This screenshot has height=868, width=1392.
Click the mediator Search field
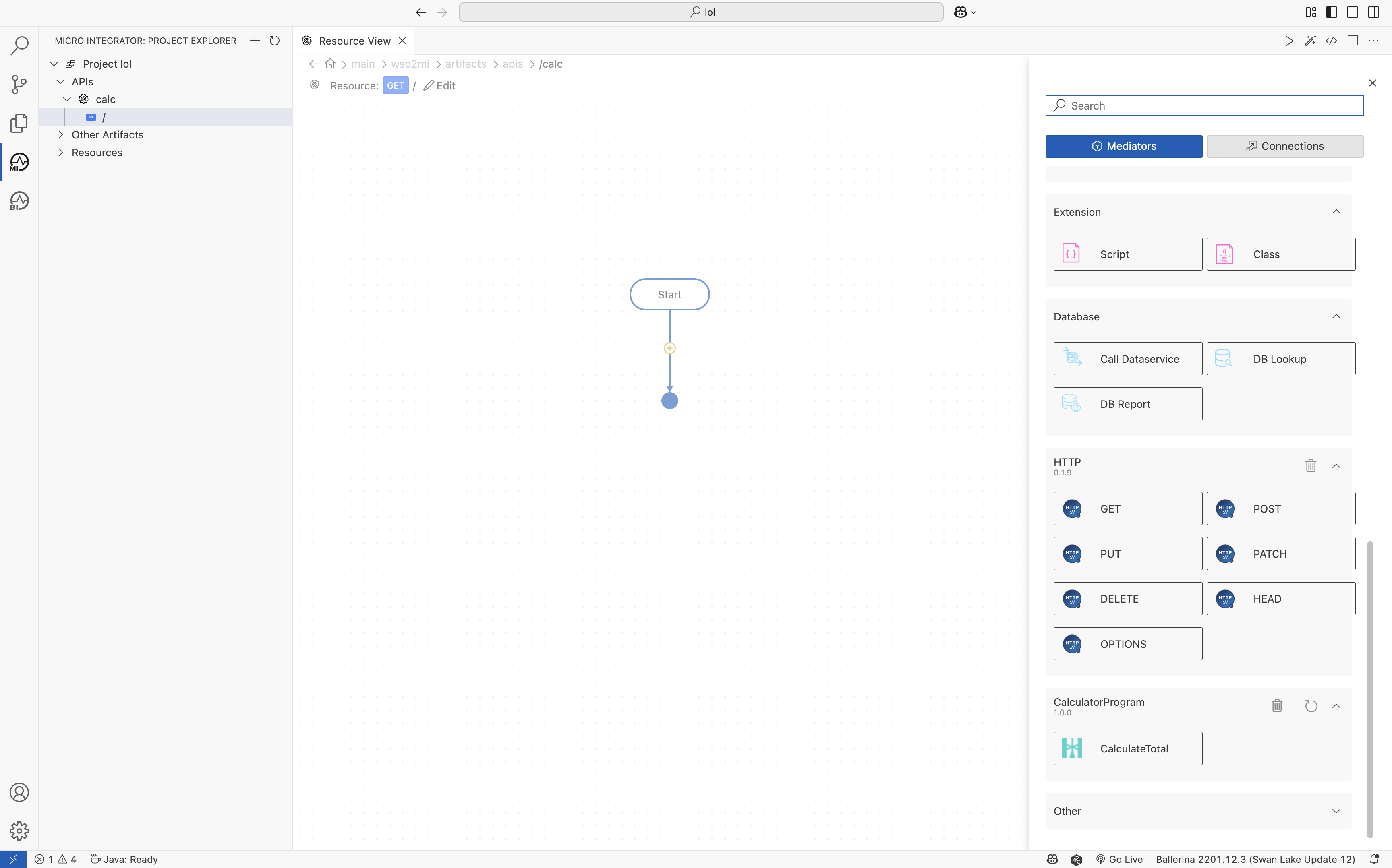(x=1203, y=105)
